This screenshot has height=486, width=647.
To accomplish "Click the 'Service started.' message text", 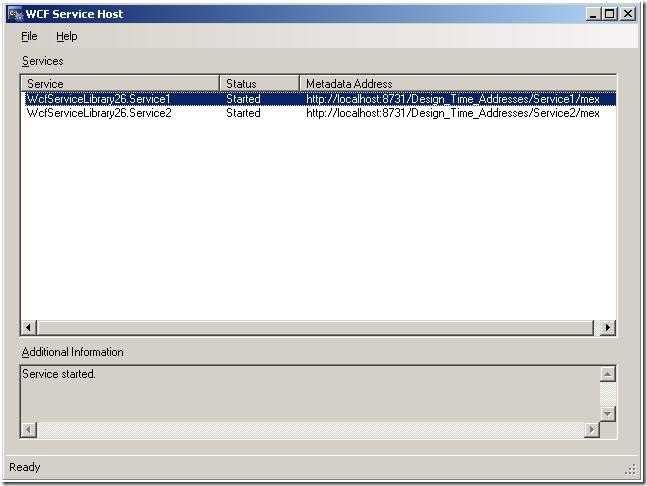I will point(59,374).
